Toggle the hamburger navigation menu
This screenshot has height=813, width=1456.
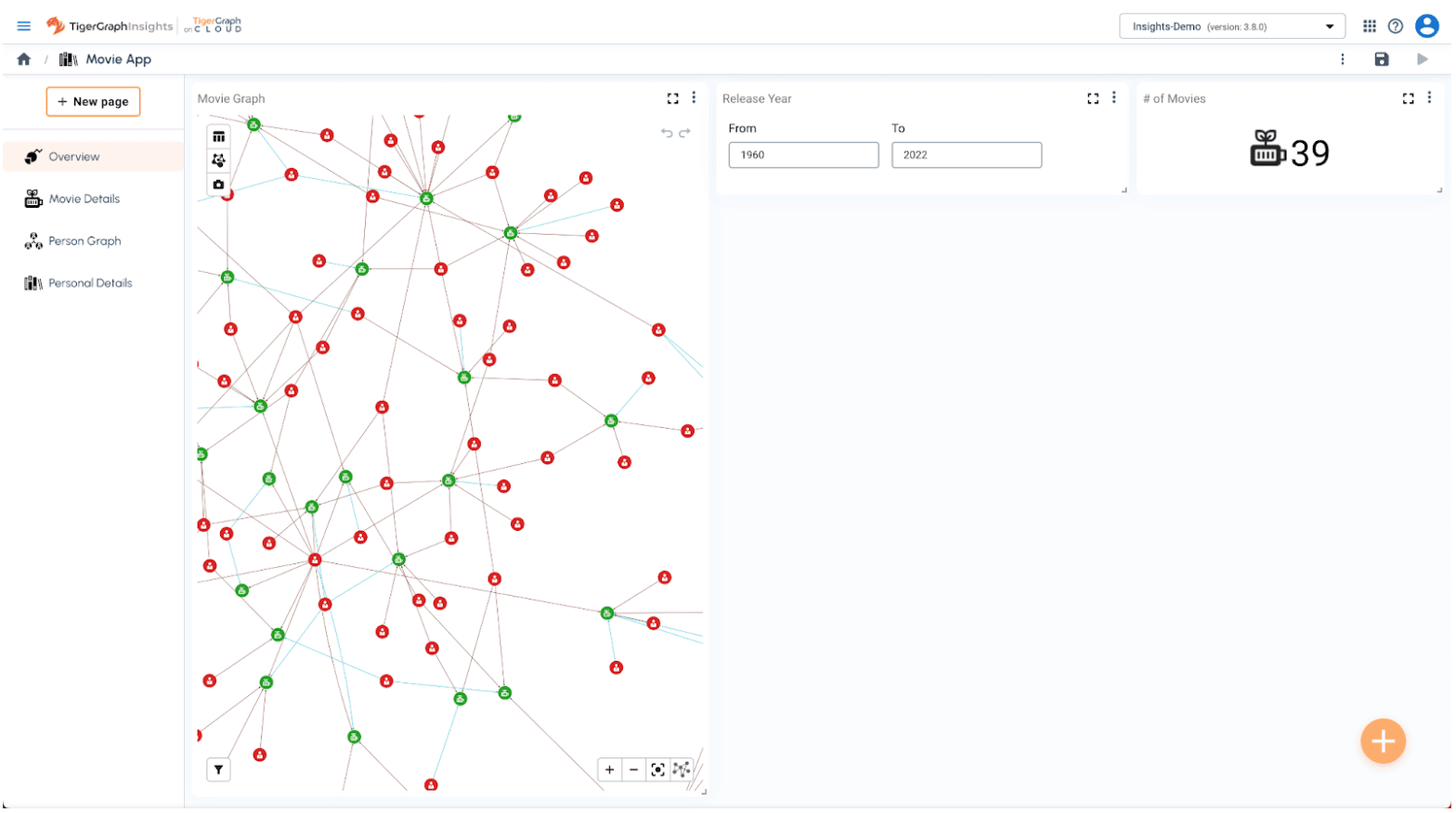(x=24, y=26)
